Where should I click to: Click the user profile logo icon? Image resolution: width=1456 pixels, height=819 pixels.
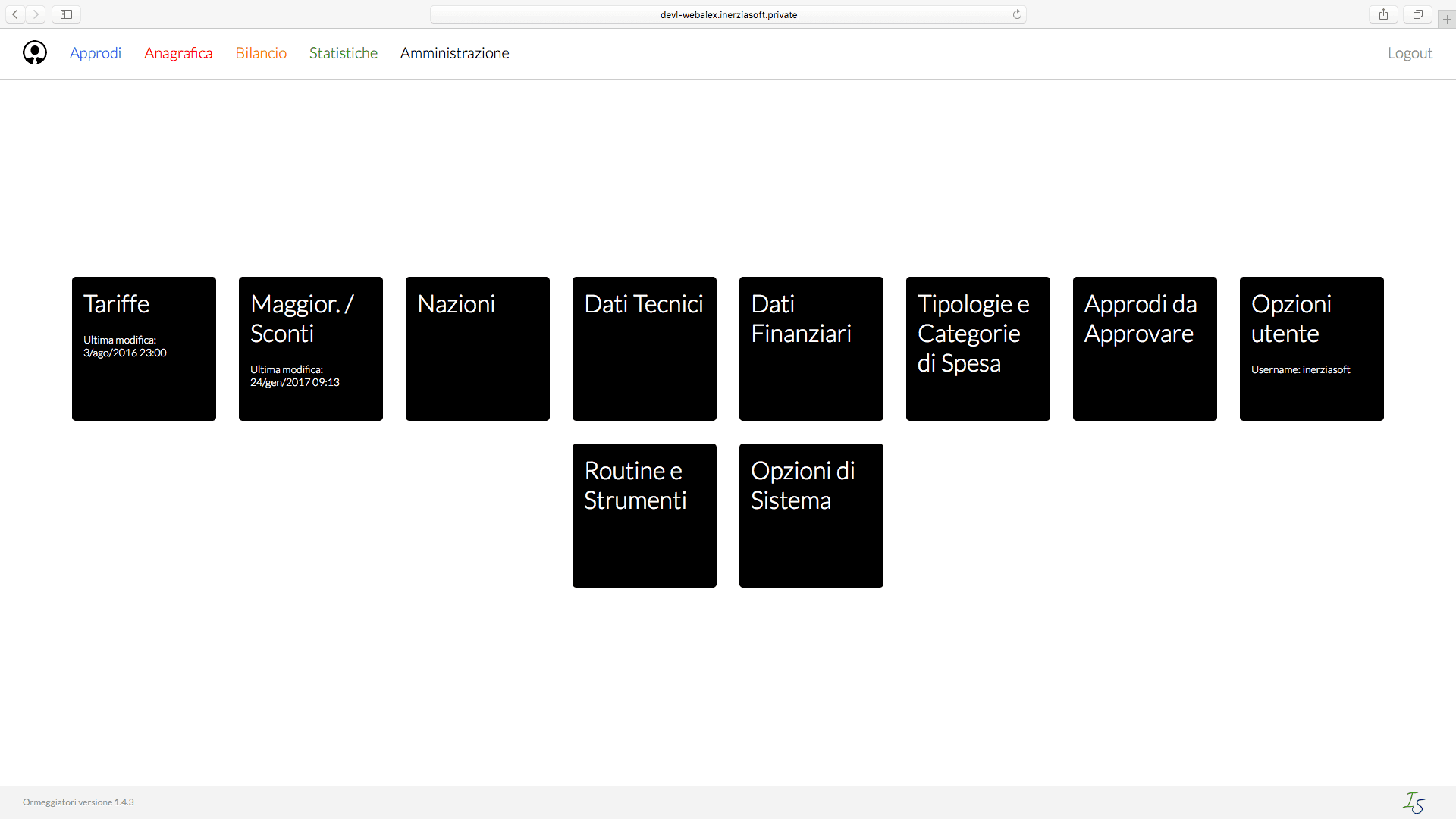coord(35,52)
